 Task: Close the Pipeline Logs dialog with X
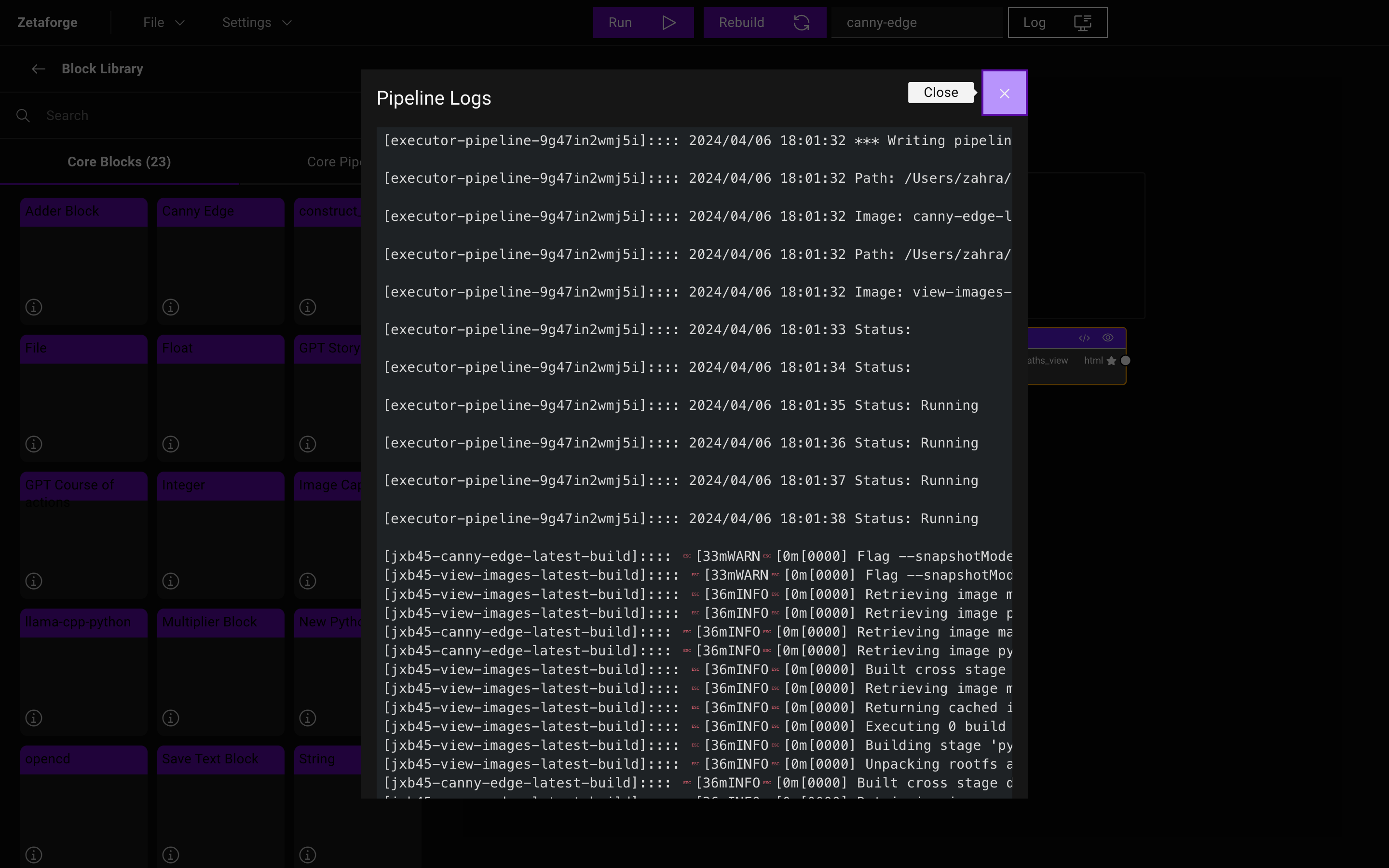point(1004,93)
